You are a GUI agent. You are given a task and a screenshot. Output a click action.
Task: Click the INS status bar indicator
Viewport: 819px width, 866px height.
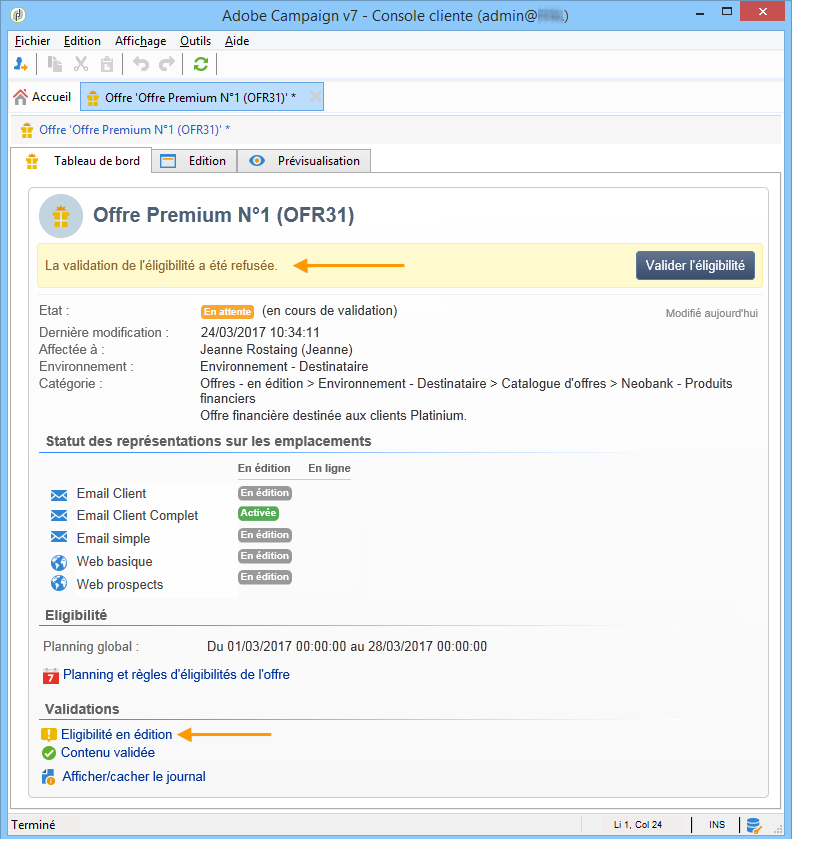pyautogui.click(x=717, y=825)
